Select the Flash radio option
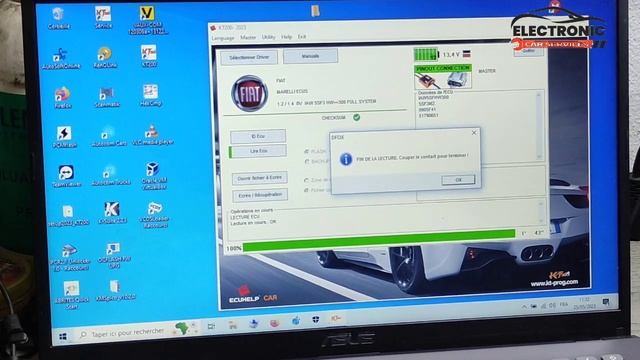Screen dimensions: 640x360 (x=307, y=151)
